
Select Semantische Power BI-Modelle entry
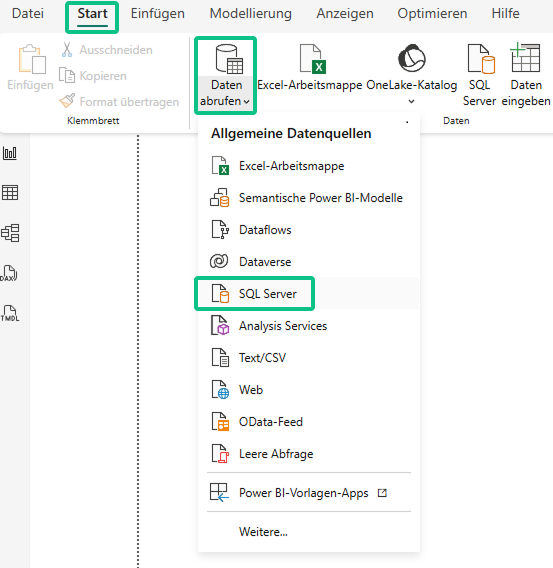309,198
